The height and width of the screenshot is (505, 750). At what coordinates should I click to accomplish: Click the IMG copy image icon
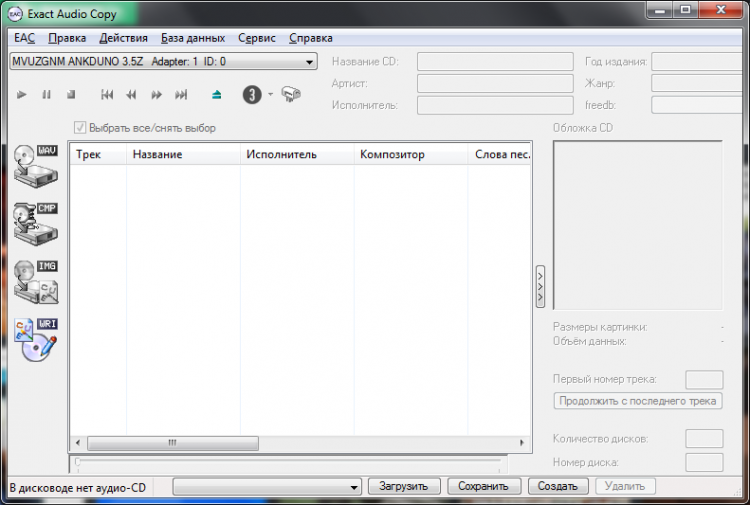[x=36, y=282]
